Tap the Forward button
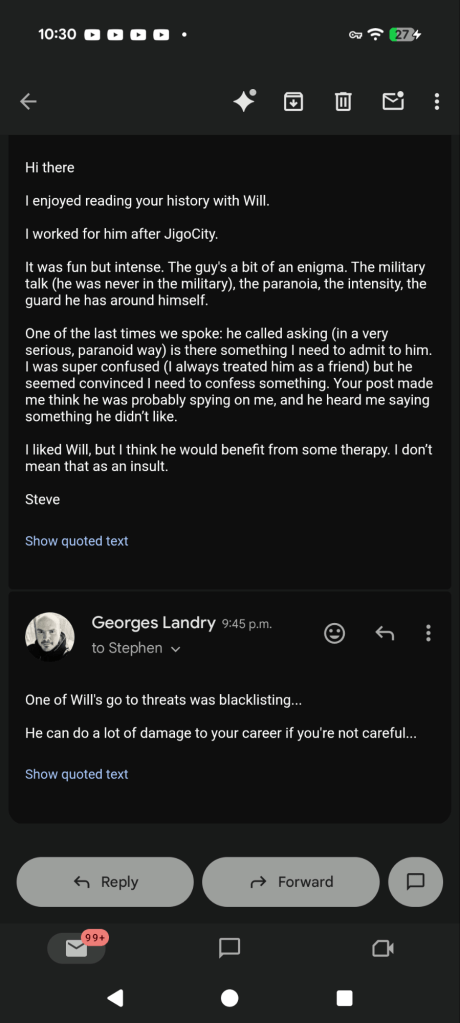This screenshot has height=1023, width=460. pyautogui.click(x=291, y=881)
